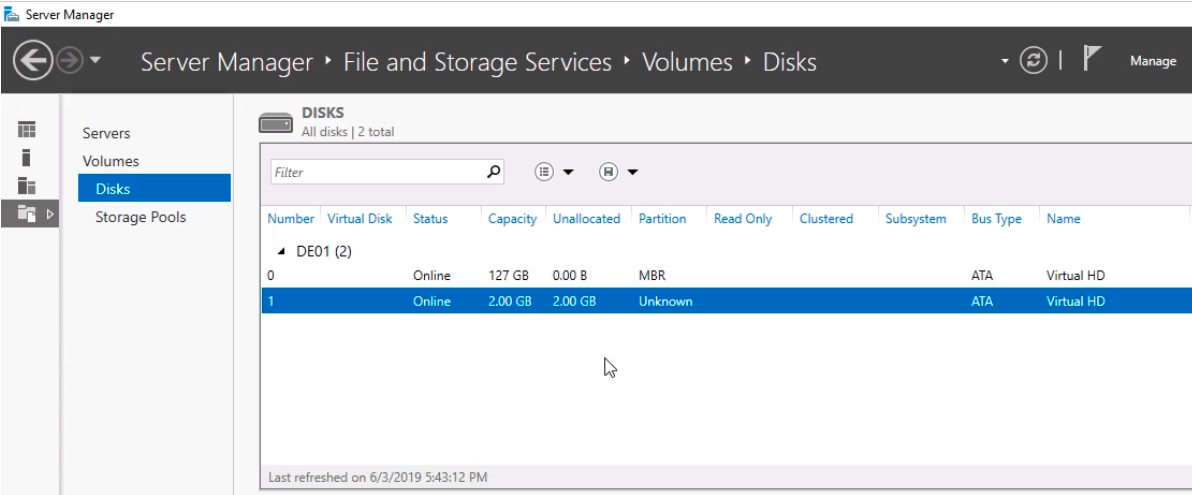Open the saved queries dropdown
Image resolution: width=1192 pixels, height=495 pixels.
tap(618, 172)
